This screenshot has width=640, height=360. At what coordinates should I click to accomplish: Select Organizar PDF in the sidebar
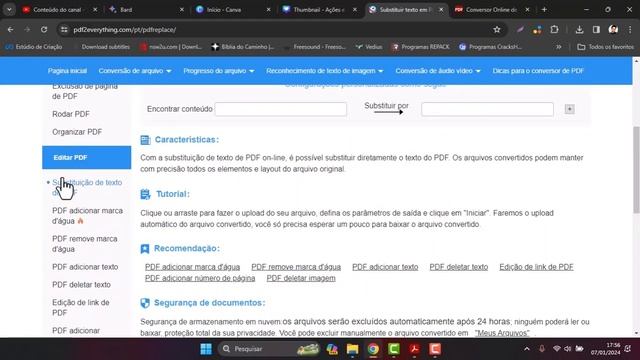point(77,132)
